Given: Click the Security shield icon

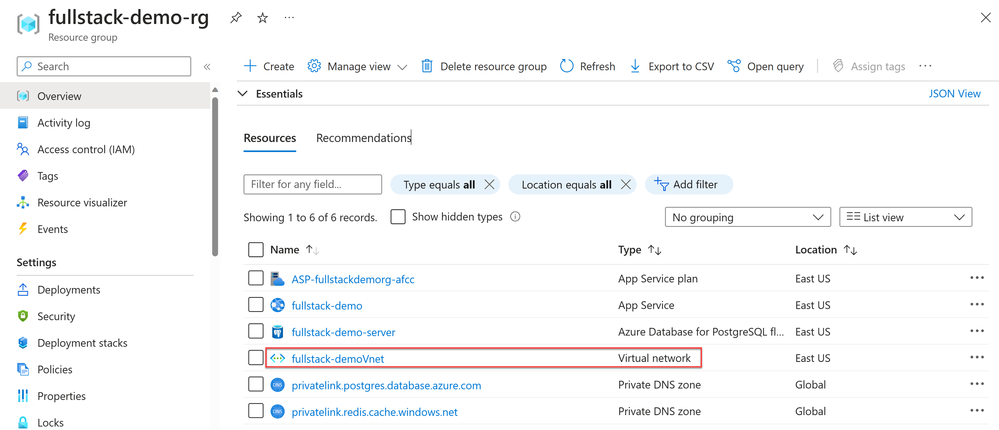Looking at the screenshot, I should click(x=24, y=317).
